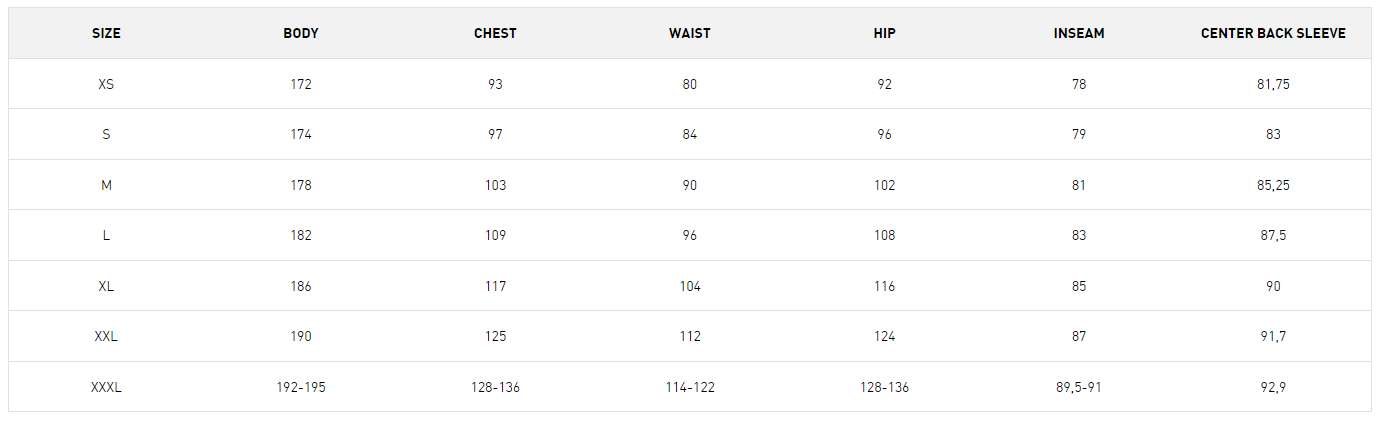Select the 85,25 sleeve value
Viewport: 1379px width, 426px height.
pos(1273,185)
